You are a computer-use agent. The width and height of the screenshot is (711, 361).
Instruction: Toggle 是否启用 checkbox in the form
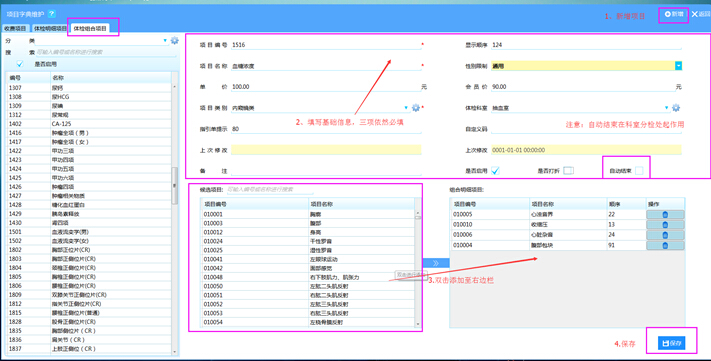[x=495, y=171]
